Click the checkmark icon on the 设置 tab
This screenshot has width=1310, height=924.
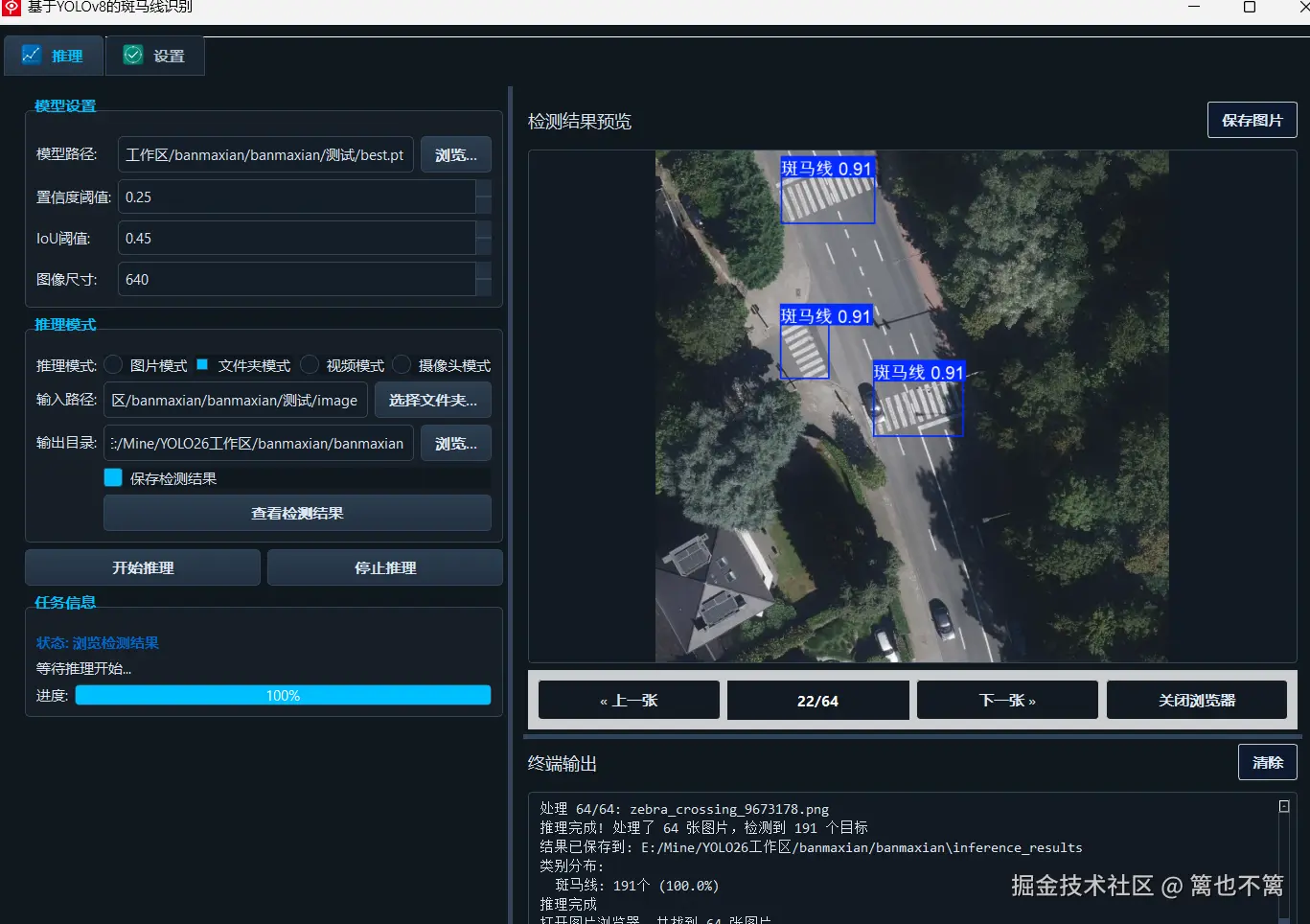(131, 55)
